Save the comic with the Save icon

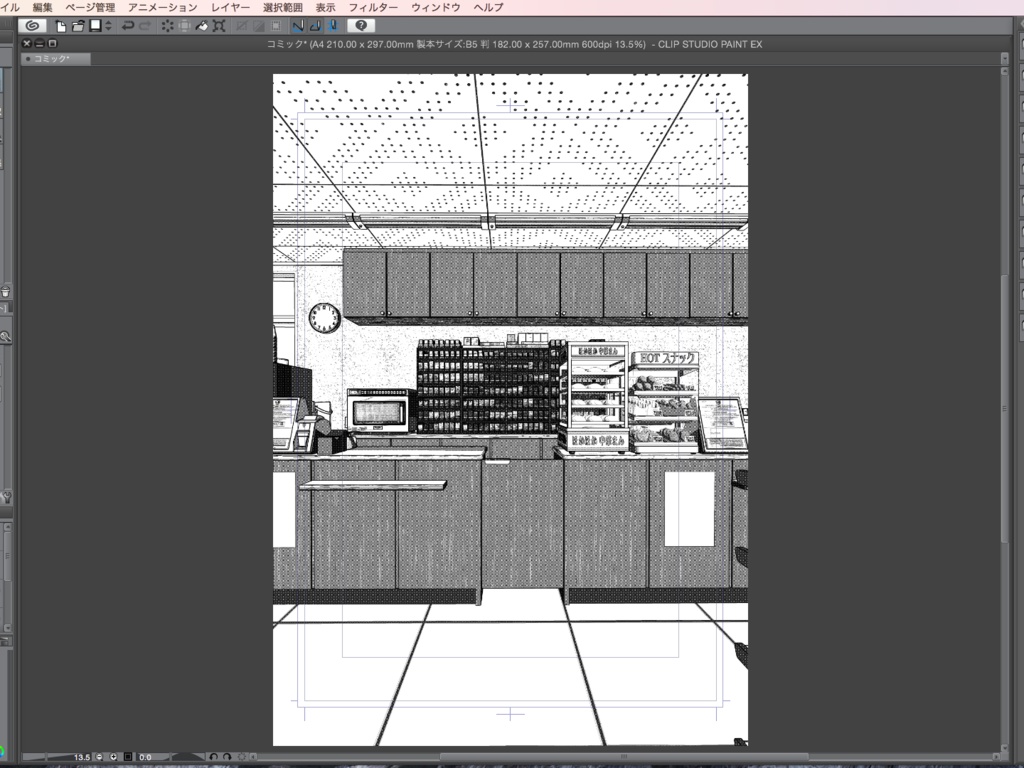pyautogui.click(x=95, y=25)
